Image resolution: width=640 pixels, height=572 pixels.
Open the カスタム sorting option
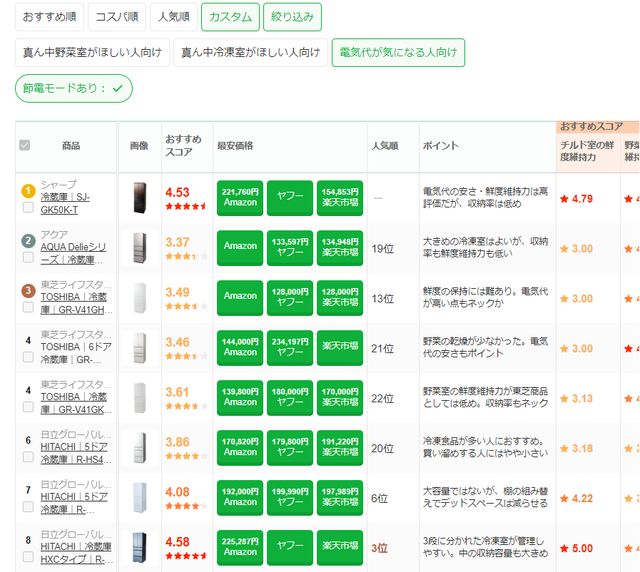pos(229,17)
